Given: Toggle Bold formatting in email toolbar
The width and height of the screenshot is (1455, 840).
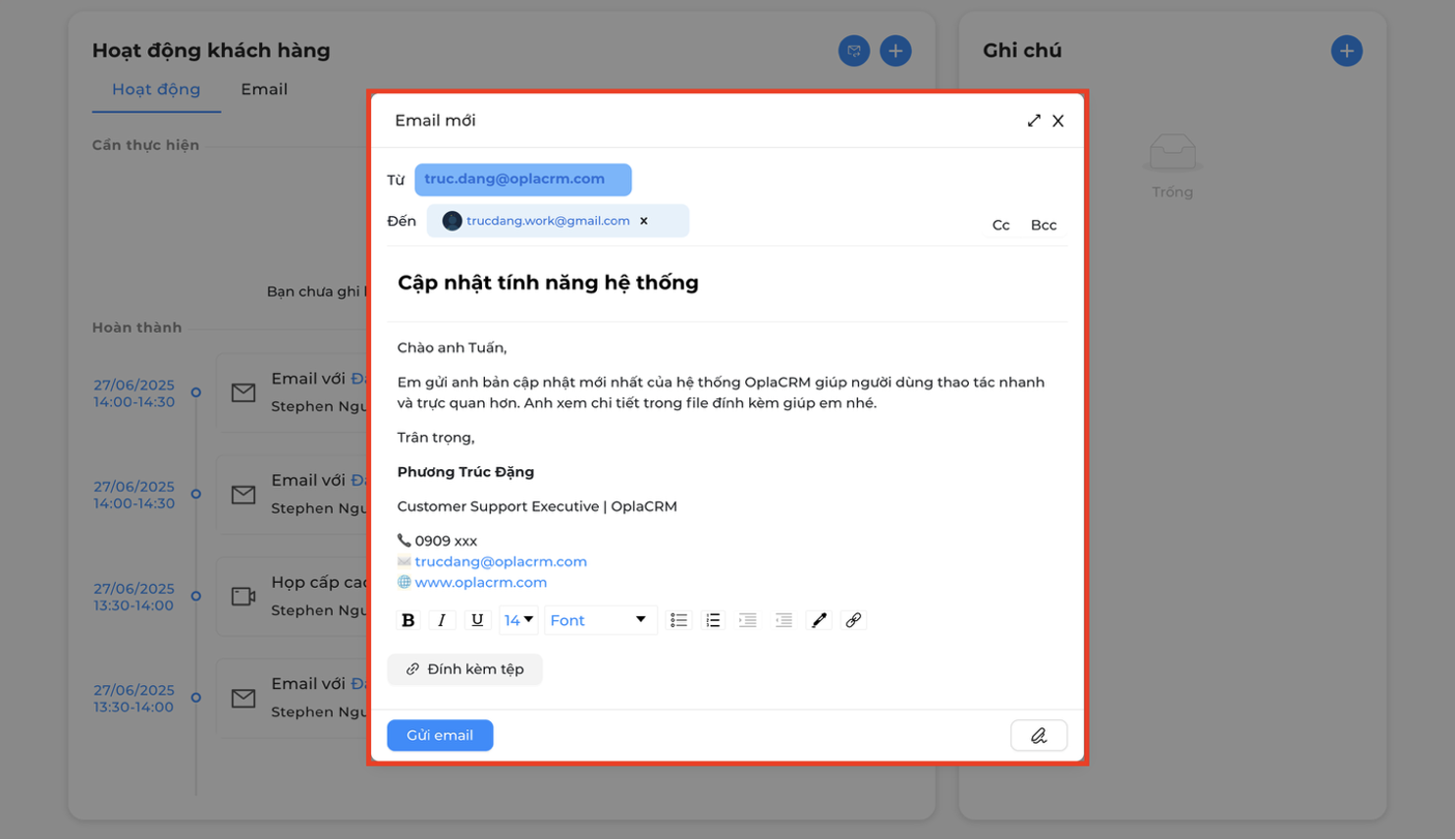Looking at the screenshot, I should [407, 620].
